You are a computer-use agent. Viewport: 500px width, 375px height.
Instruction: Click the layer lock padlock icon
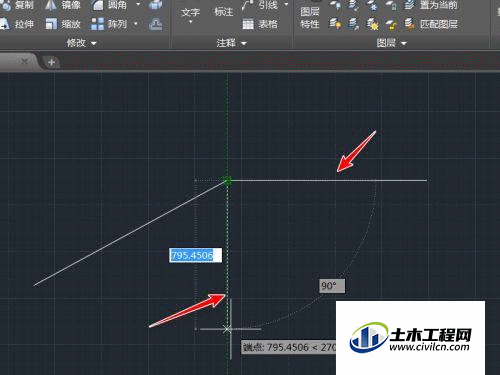coord(391,5)
